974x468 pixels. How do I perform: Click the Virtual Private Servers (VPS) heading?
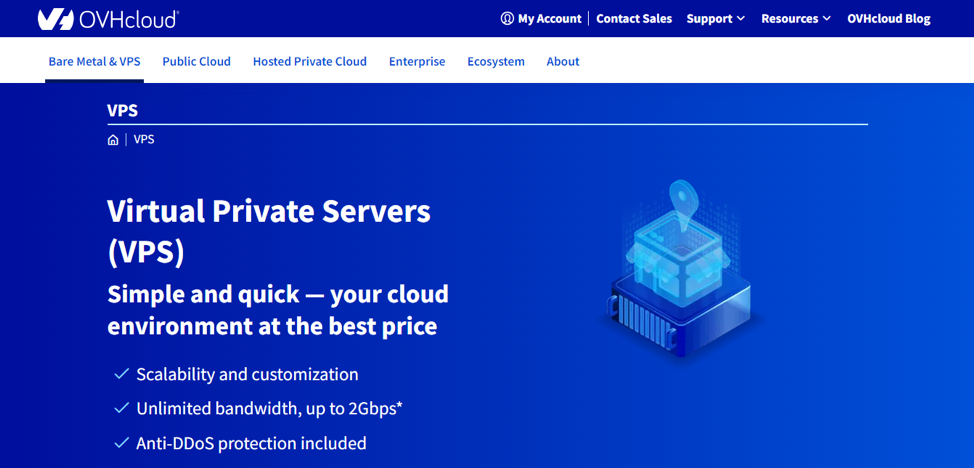point(268,230)
